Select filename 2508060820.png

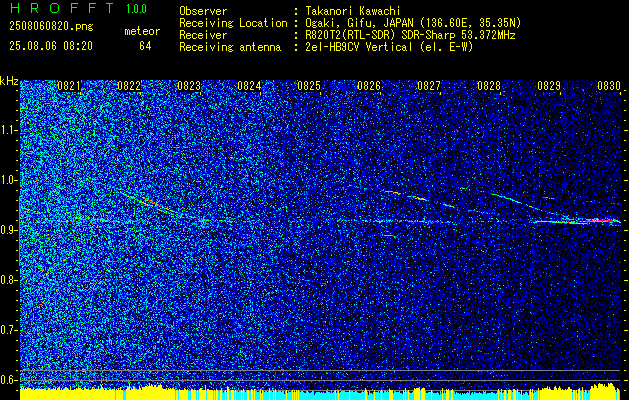point(51,26)
